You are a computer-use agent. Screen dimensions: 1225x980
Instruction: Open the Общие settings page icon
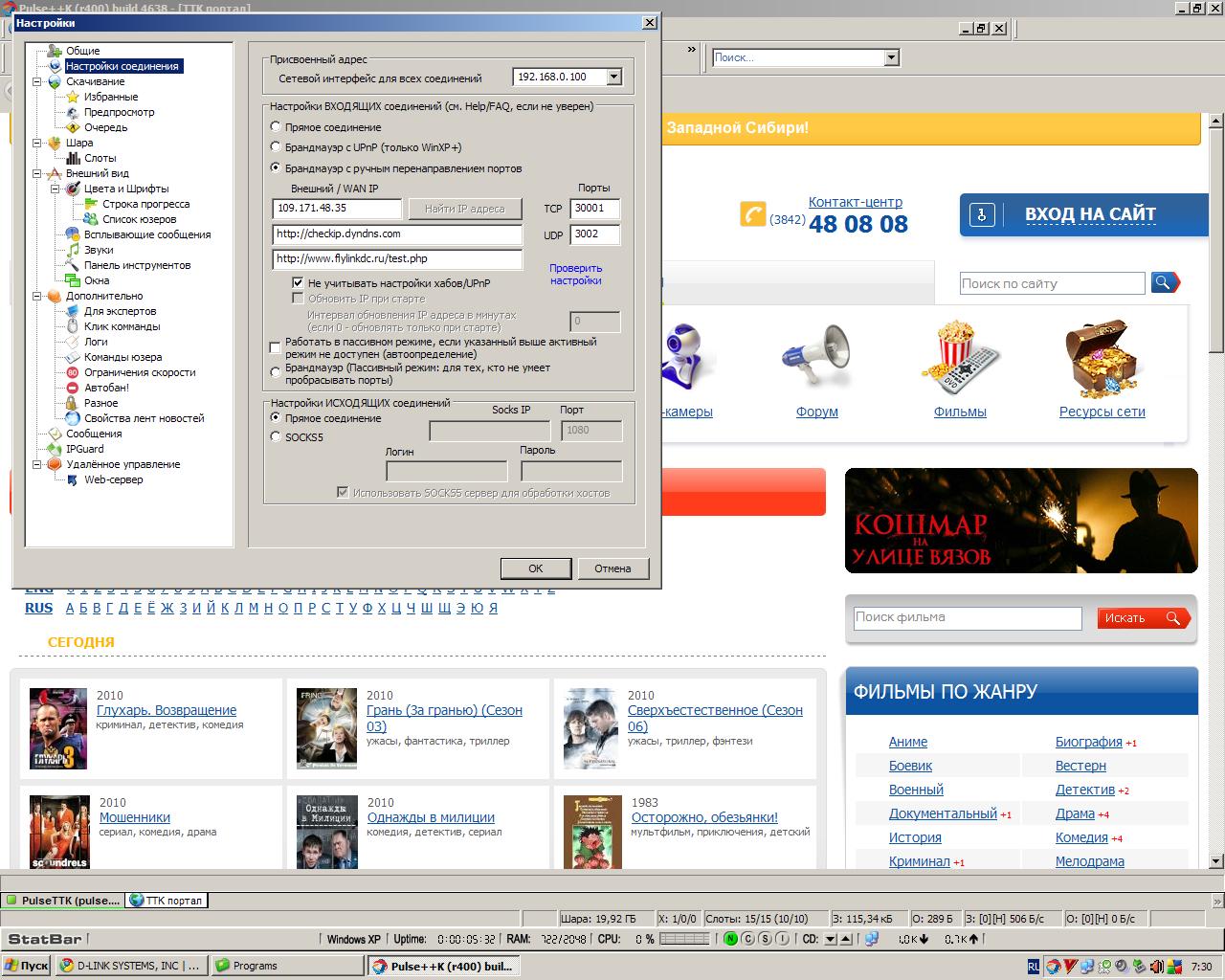point(55,51)
